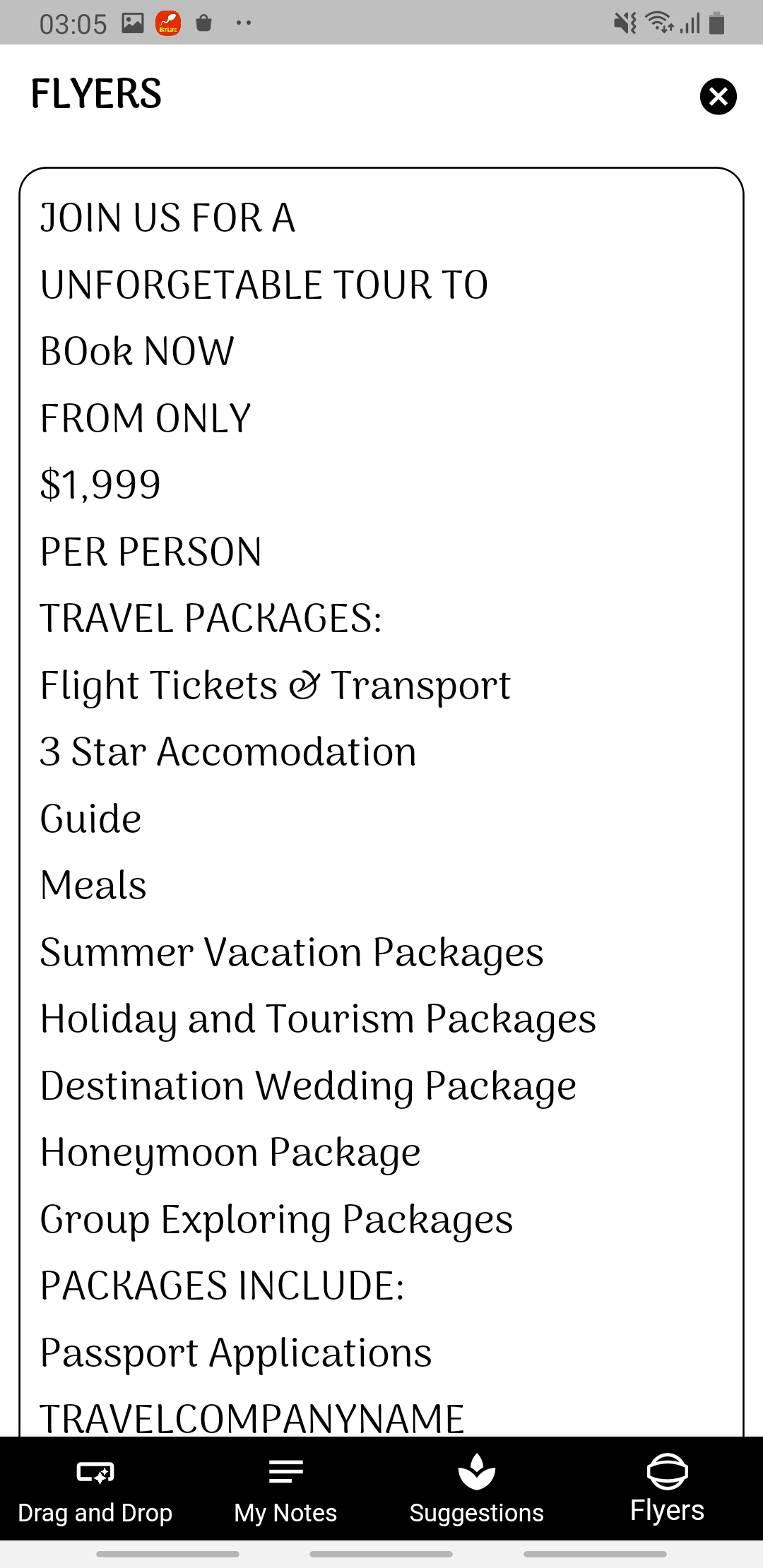Viewport: 763px width, 1568px height.
Task: Open the Suggestions leaf icon
Action: 476,1471
